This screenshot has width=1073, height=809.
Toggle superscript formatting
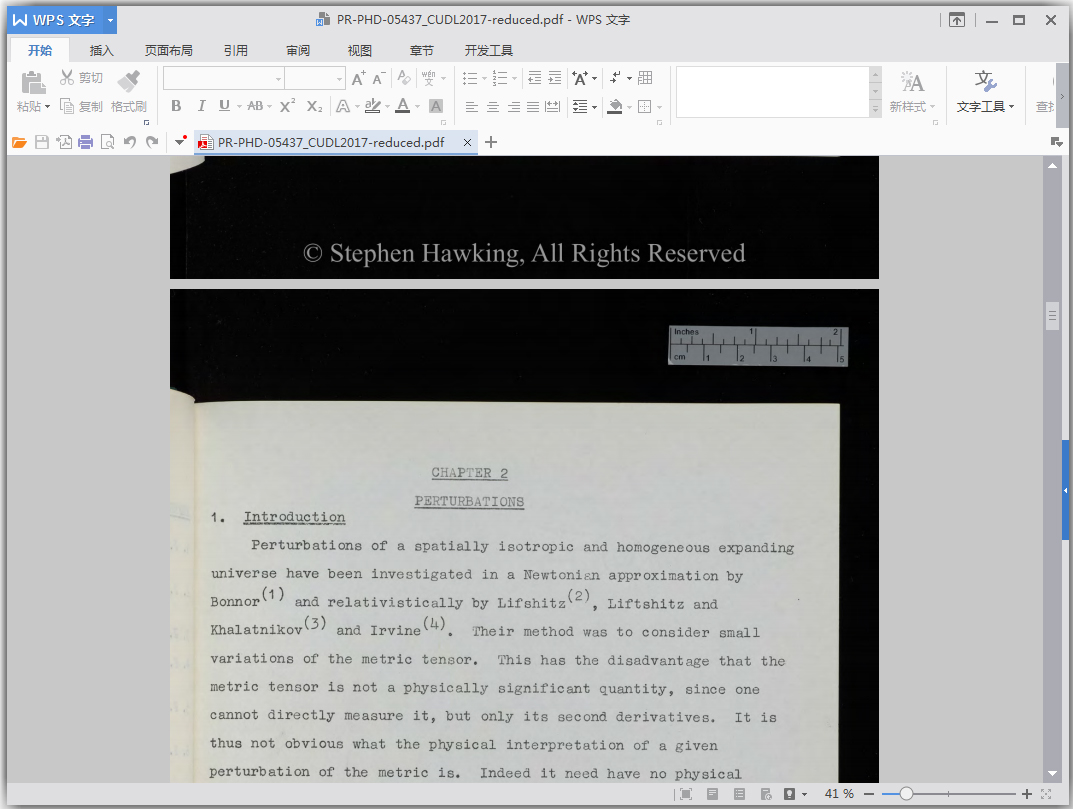[287, 106]
